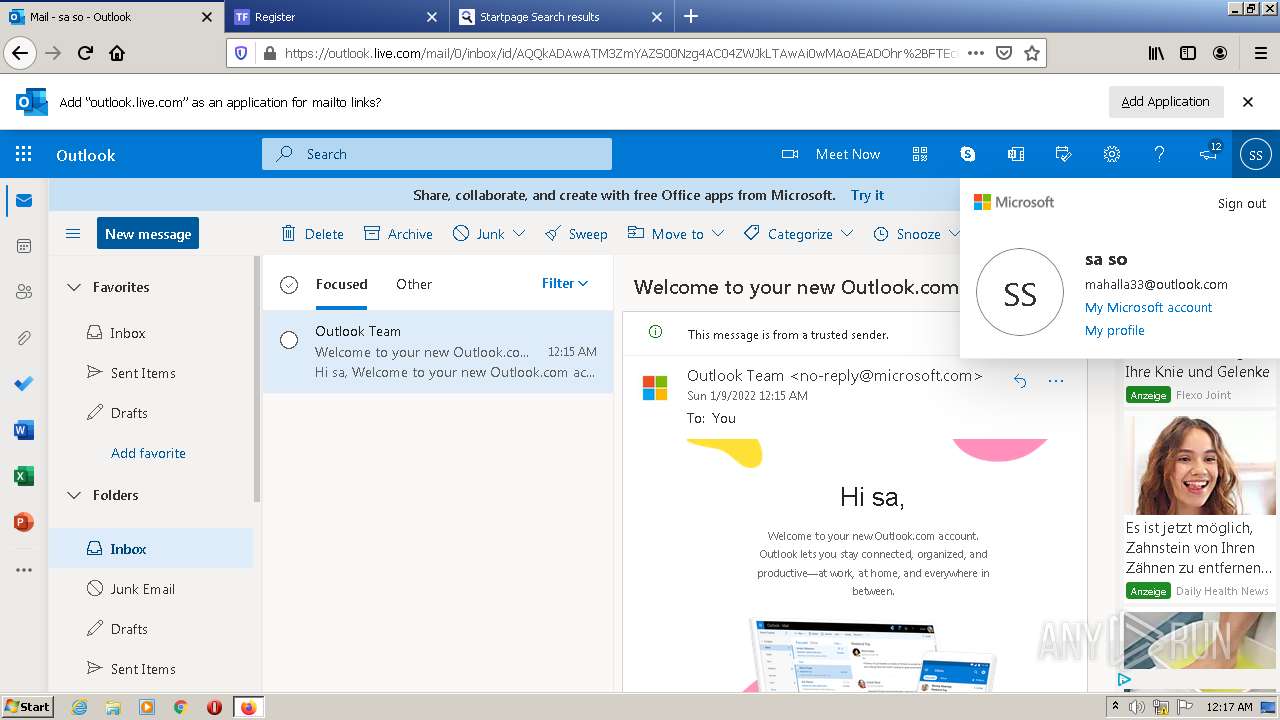Open a new browser tab
Screen dimensions: 1280x720
point(691,16)
